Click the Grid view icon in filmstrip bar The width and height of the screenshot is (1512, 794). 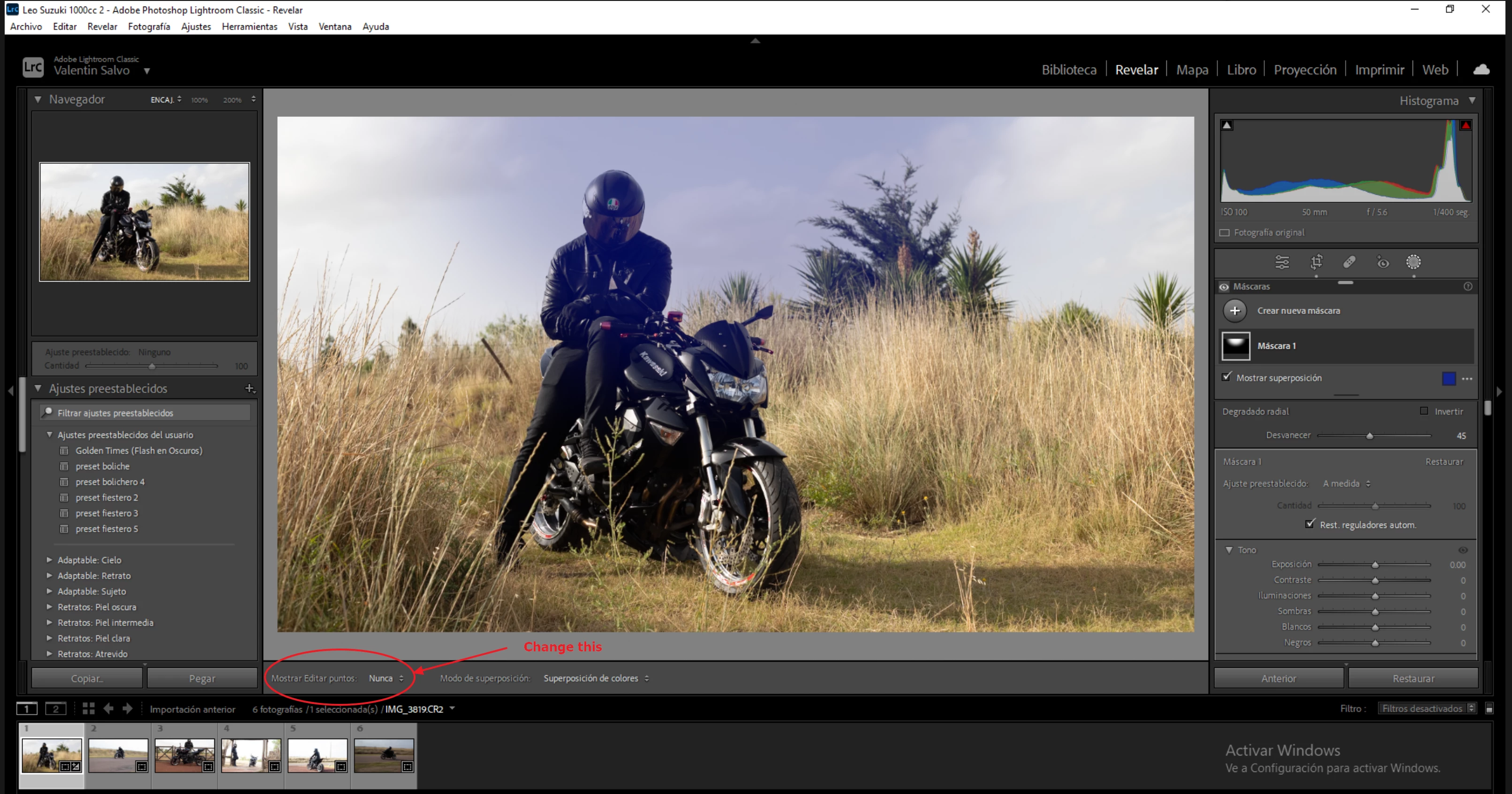tap(89, 709)
